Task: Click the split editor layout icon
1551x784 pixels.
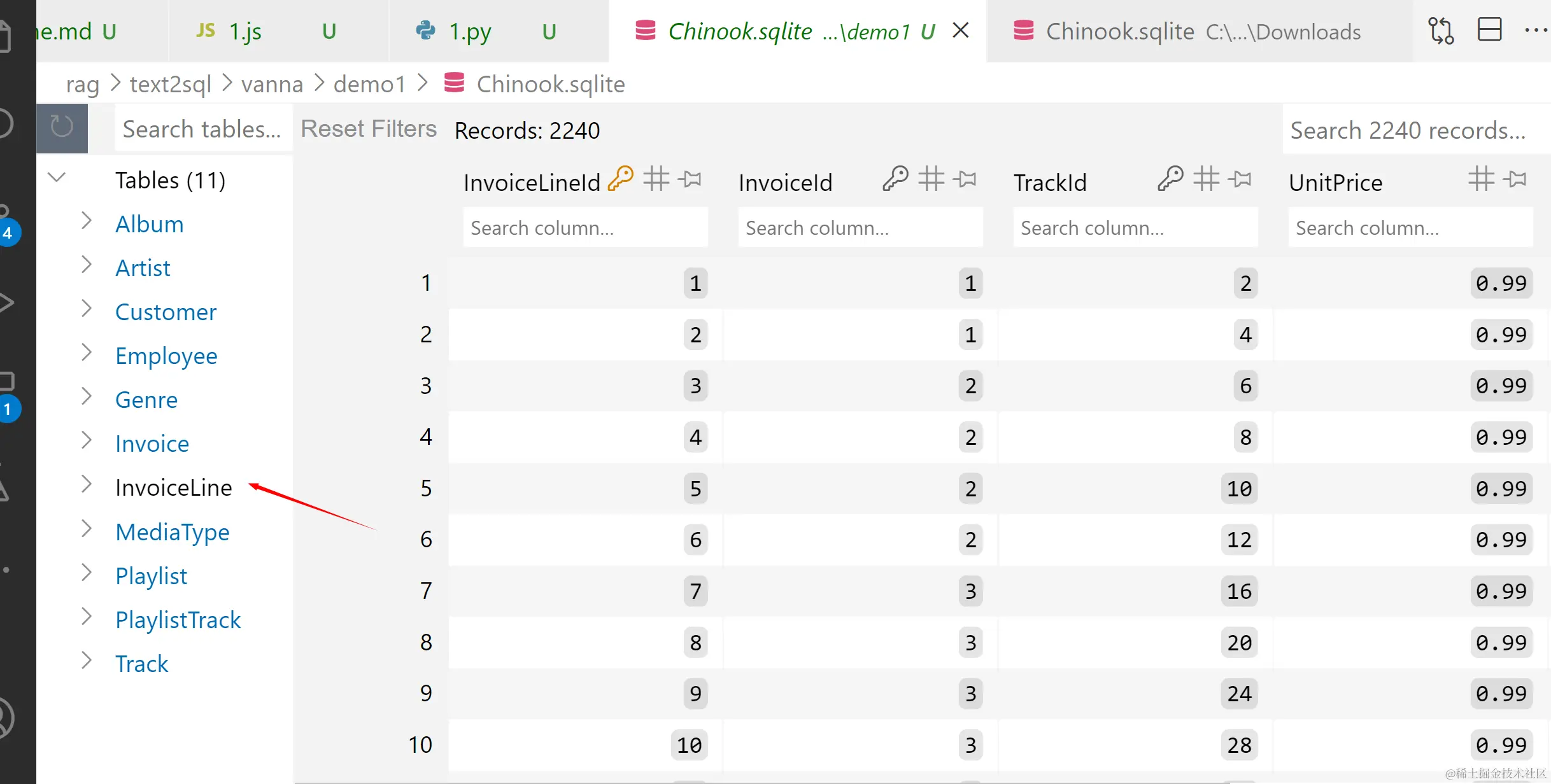Action: click(x=1489, y=30)
